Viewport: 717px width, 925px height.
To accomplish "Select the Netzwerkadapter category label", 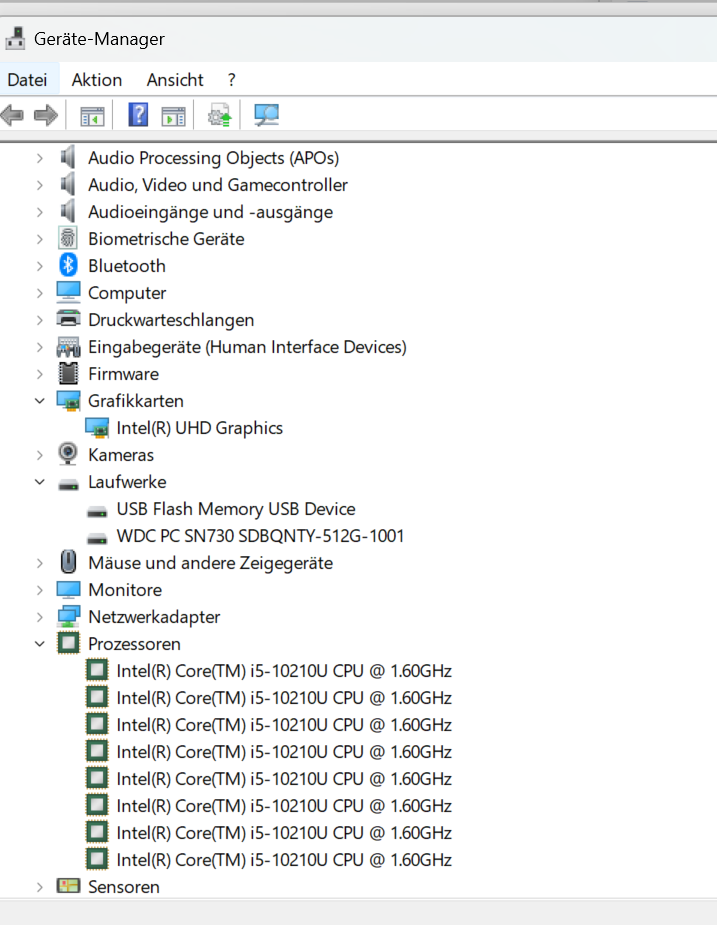I will 154,617.
